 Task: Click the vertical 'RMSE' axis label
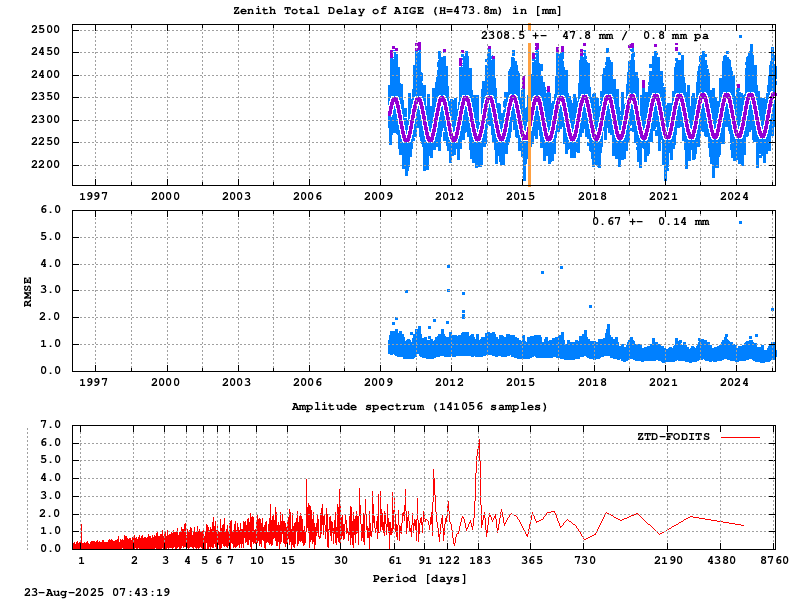(28, 291)
